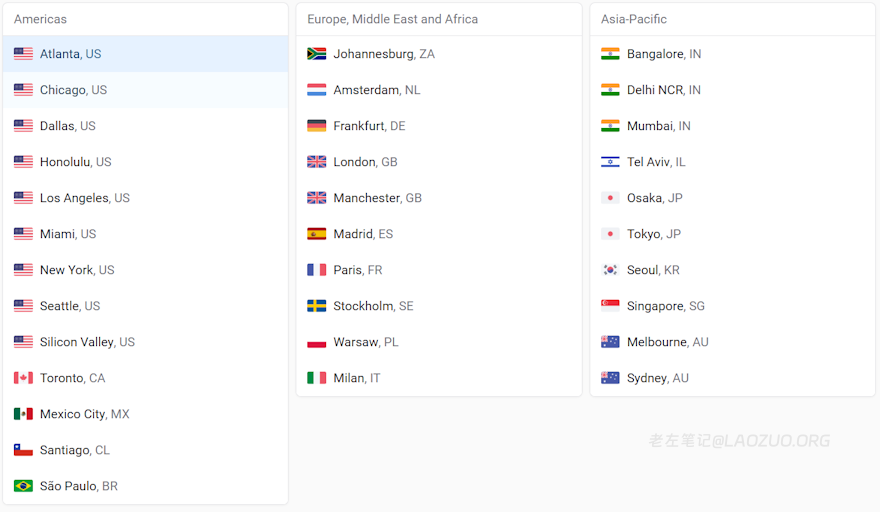The width and height of the screenshot is (880, 512).
Task: Choose Sydney, AU from Asia-Pacific
Action: coord(732,378)
